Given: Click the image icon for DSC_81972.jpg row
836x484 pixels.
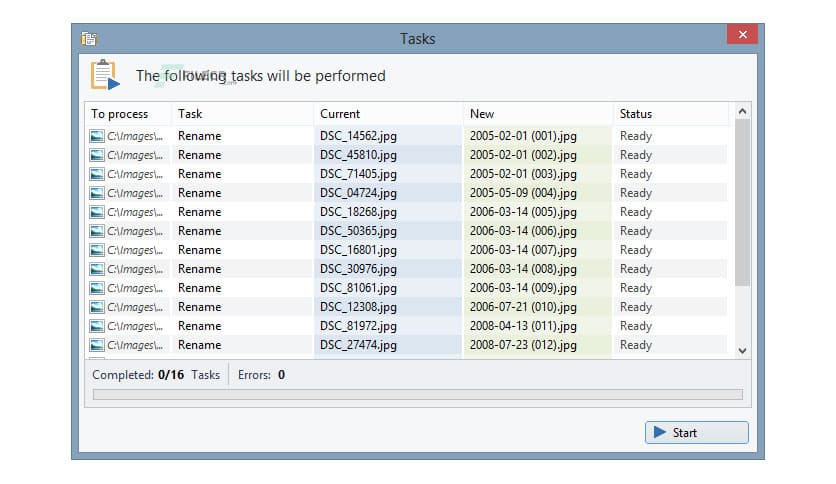Looking at the screenshot, I should tap(97, 326).
